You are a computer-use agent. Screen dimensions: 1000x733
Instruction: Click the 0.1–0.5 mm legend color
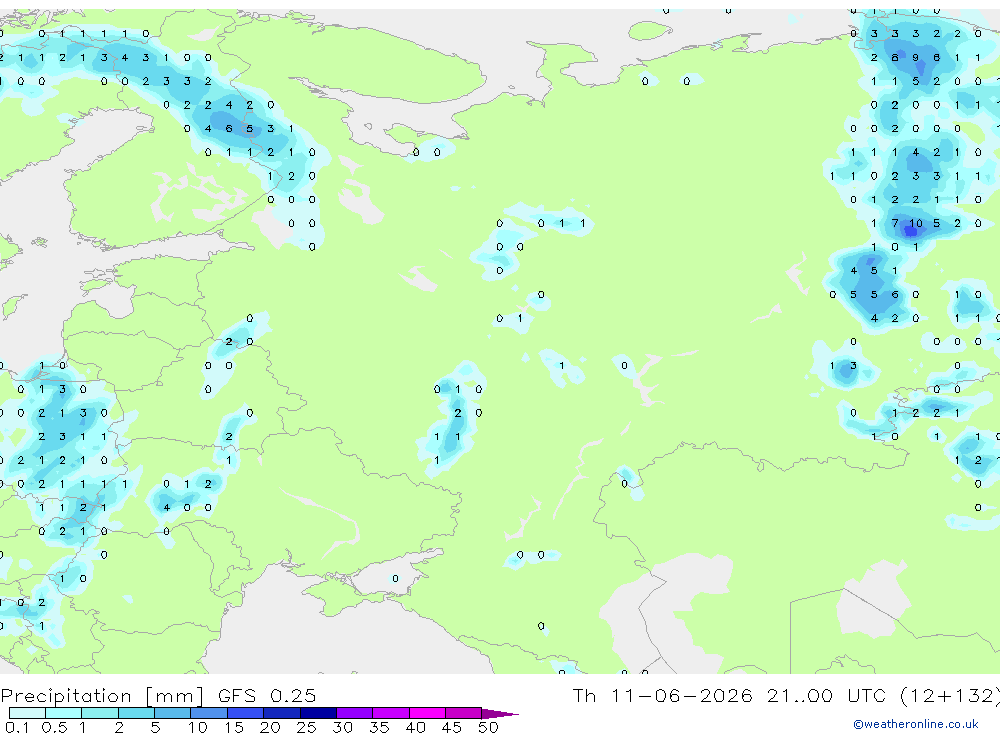pyautogui.click(x=27, y=713)
